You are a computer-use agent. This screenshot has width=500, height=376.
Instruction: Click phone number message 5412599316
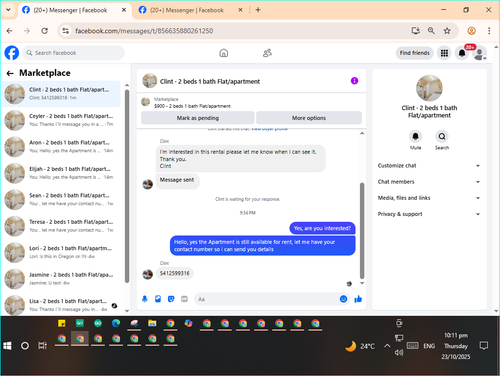point(175,273)
